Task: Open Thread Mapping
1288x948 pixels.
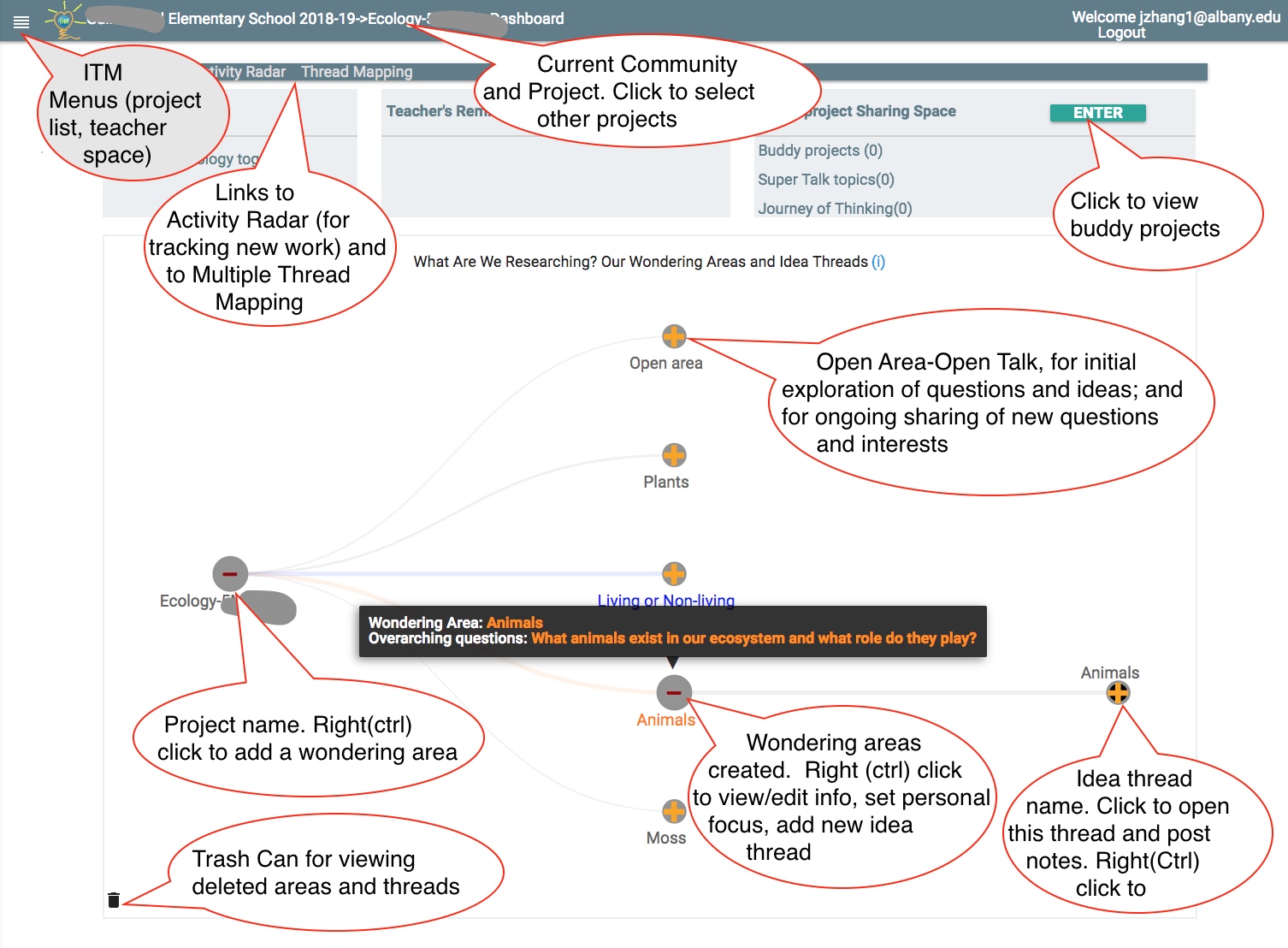Action: pyautogui.click(x=357, y=72)
